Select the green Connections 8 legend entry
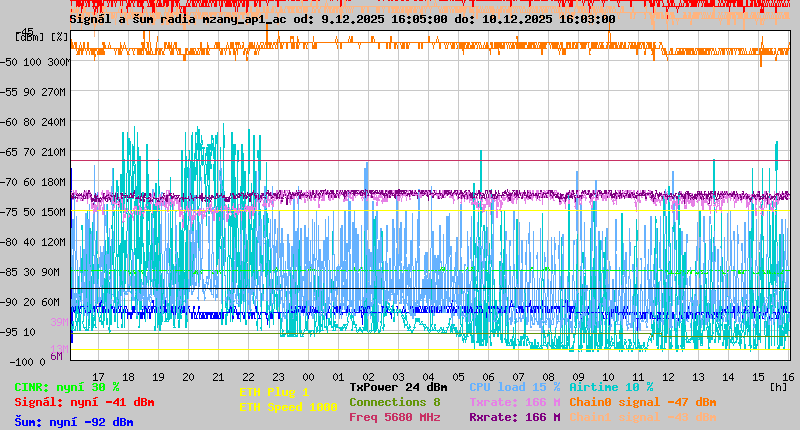This screenshot has width=800, height=430. pyautogui.click(x=394, y=402)
